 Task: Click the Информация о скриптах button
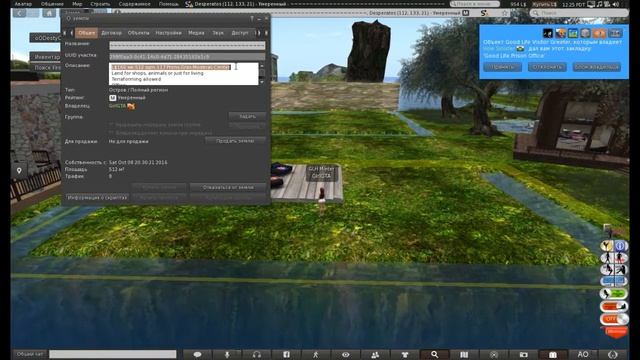click(x=97, y=198)
